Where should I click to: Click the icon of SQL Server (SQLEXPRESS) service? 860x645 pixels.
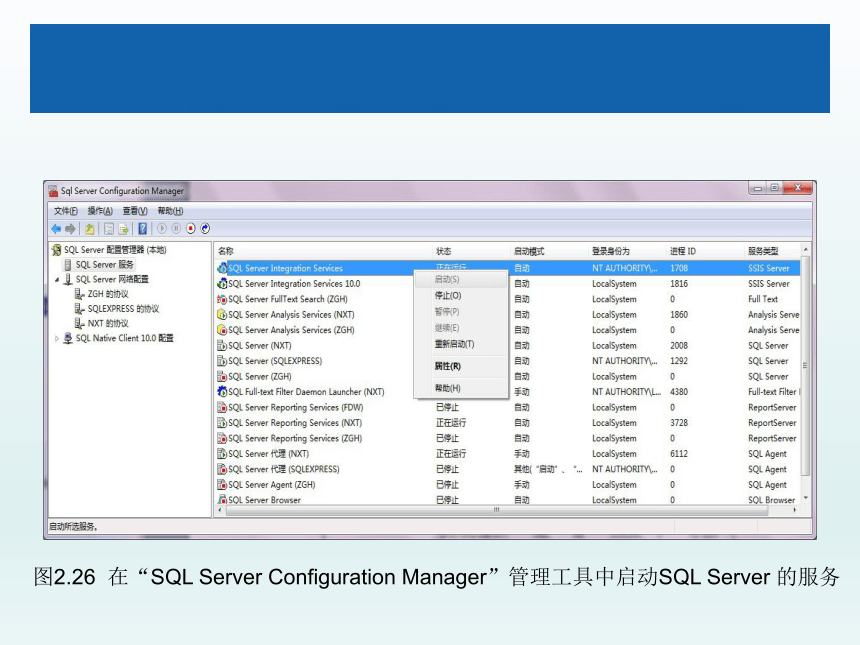coord(222,361)
